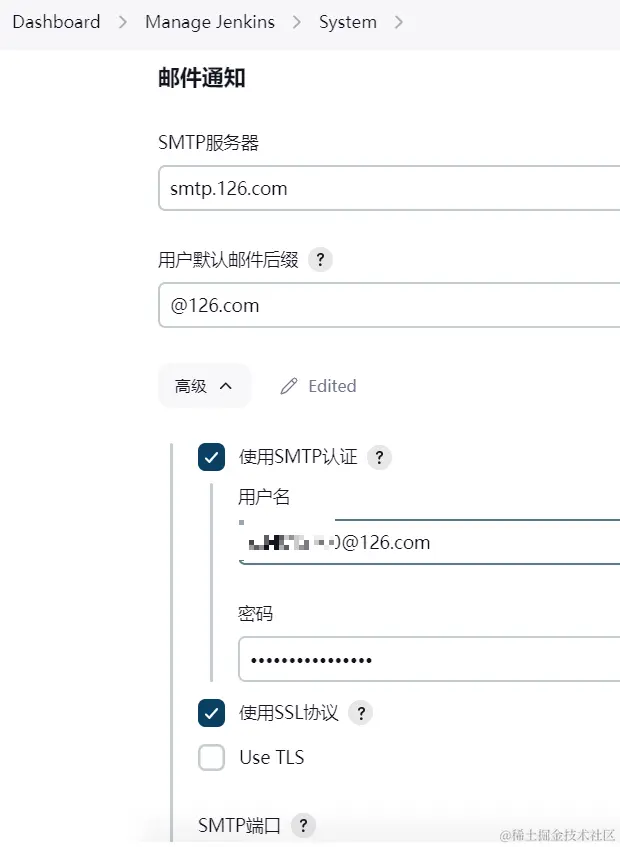
Task: Focus the 用户默认邮件后缀 text field
Action: point(390,305)
